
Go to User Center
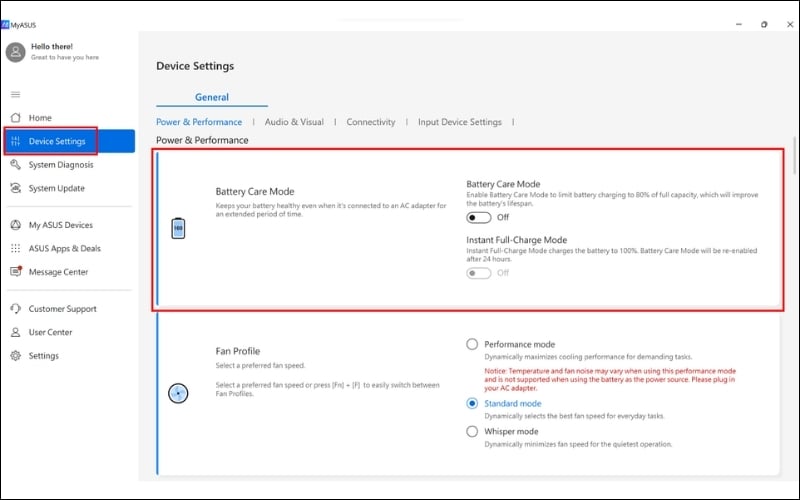point(50,332)
